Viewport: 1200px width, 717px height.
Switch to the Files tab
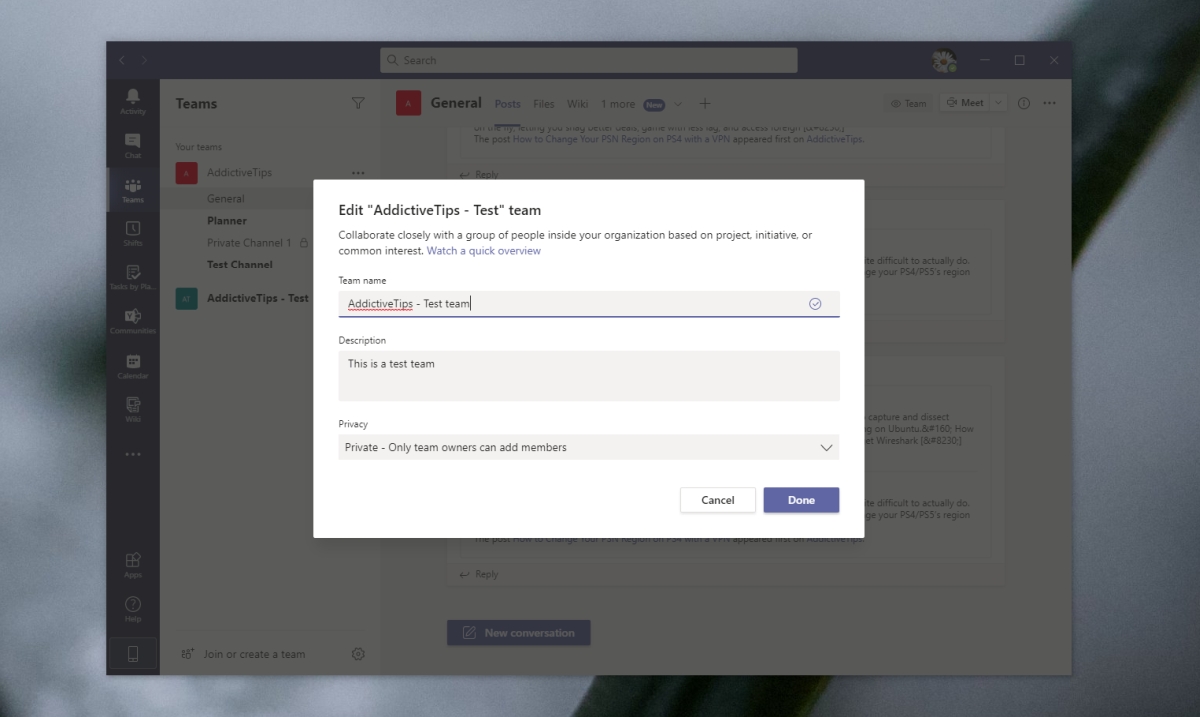[544, 104]
